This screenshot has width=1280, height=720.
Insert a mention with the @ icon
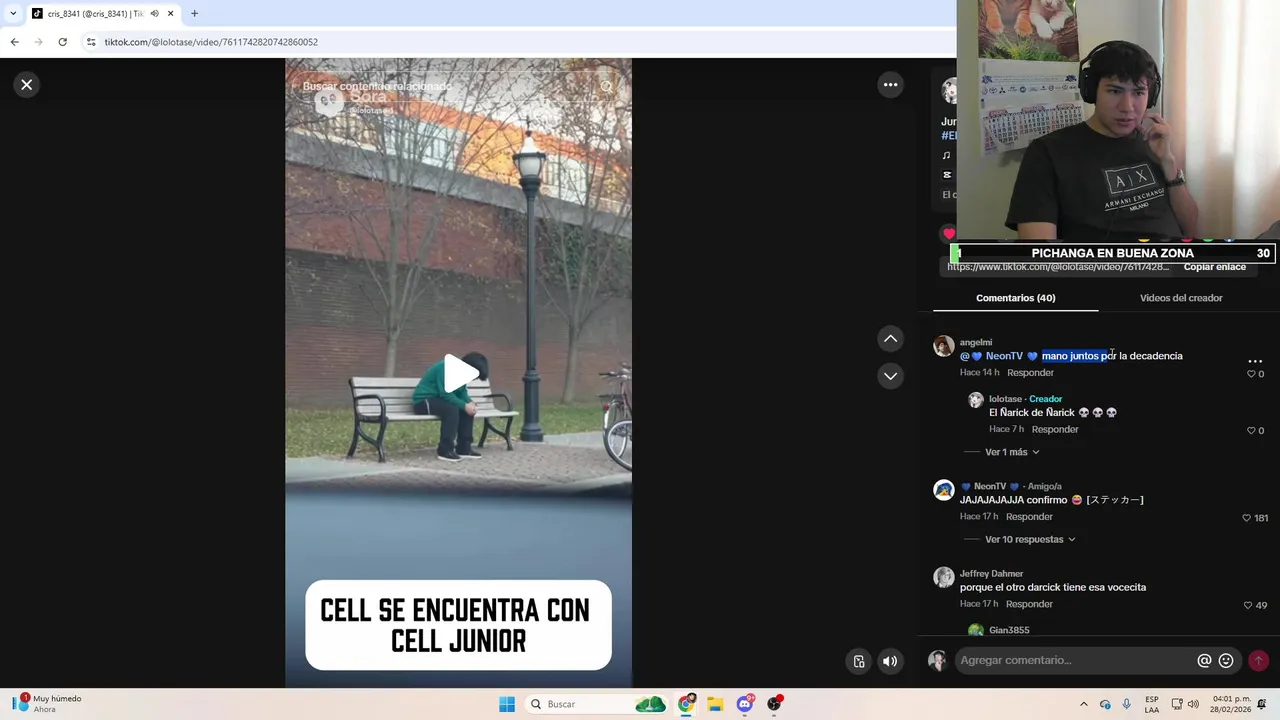point(1204,661)
